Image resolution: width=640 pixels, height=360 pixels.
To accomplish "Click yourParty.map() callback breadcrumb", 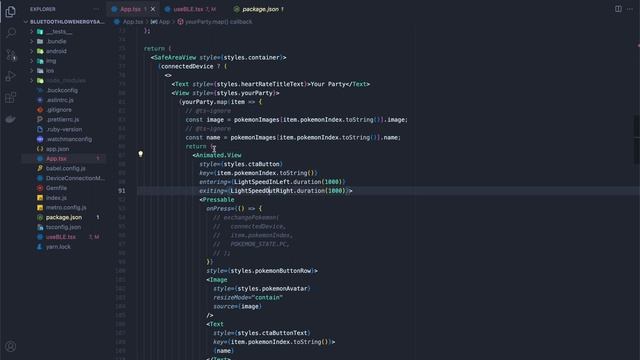I will [218, 22].
